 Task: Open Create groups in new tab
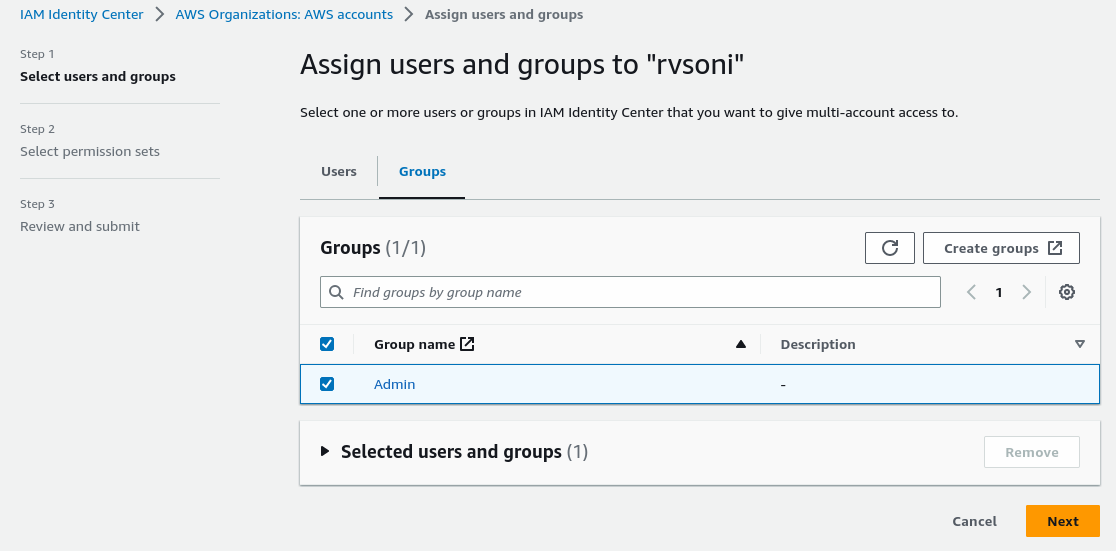[1001, 248]
